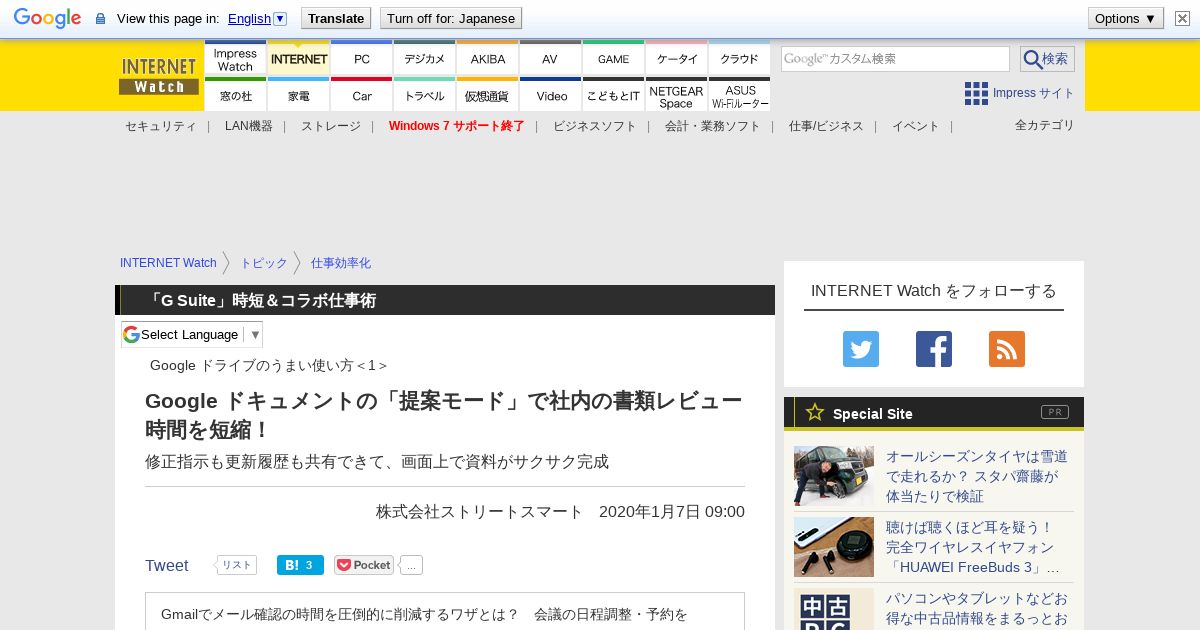Screen dimensions: 1200x630
Task: Click the 仕事効率化 breadcrumb link
Action: tap(341, 263)
